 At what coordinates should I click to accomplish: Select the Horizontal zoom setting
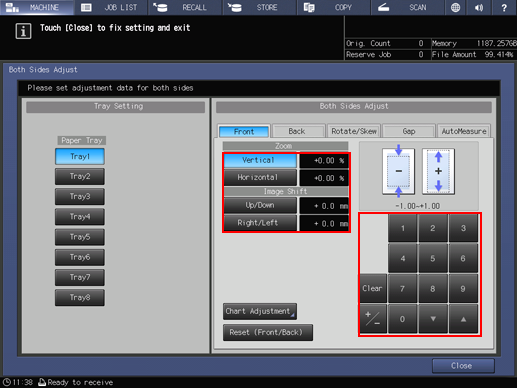[x=260, y=177]
